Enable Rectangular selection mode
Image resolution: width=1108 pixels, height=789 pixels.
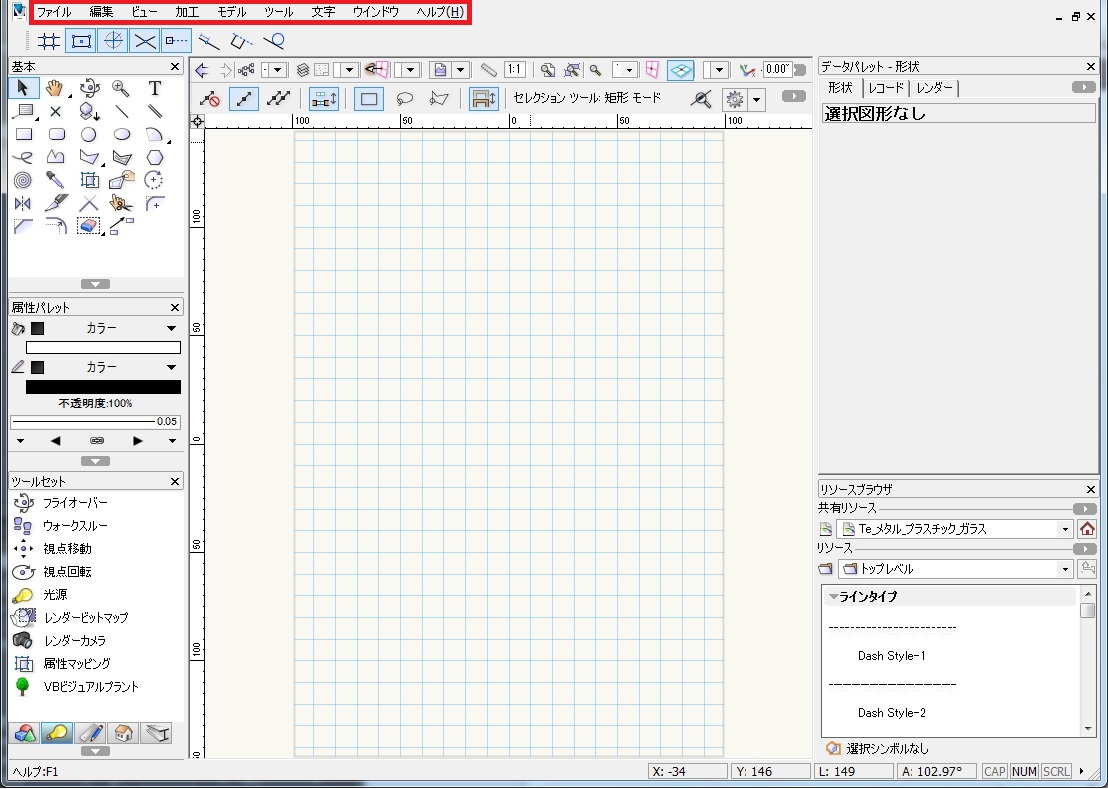(x=369, y=99)
